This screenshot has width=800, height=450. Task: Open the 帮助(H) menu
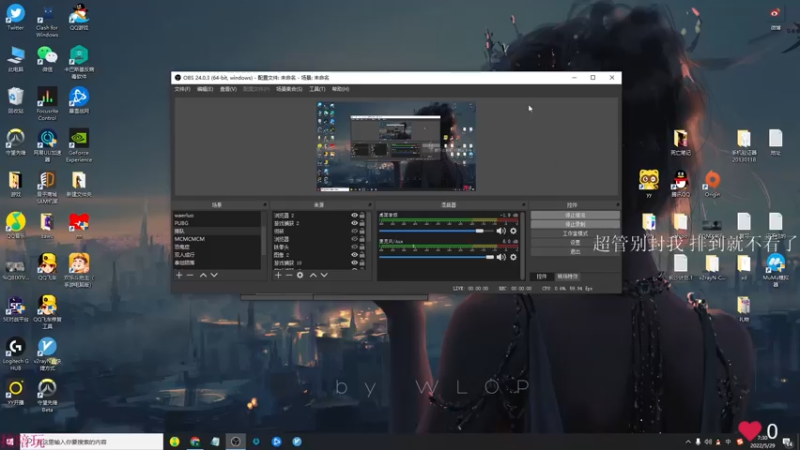coord(340,89)
